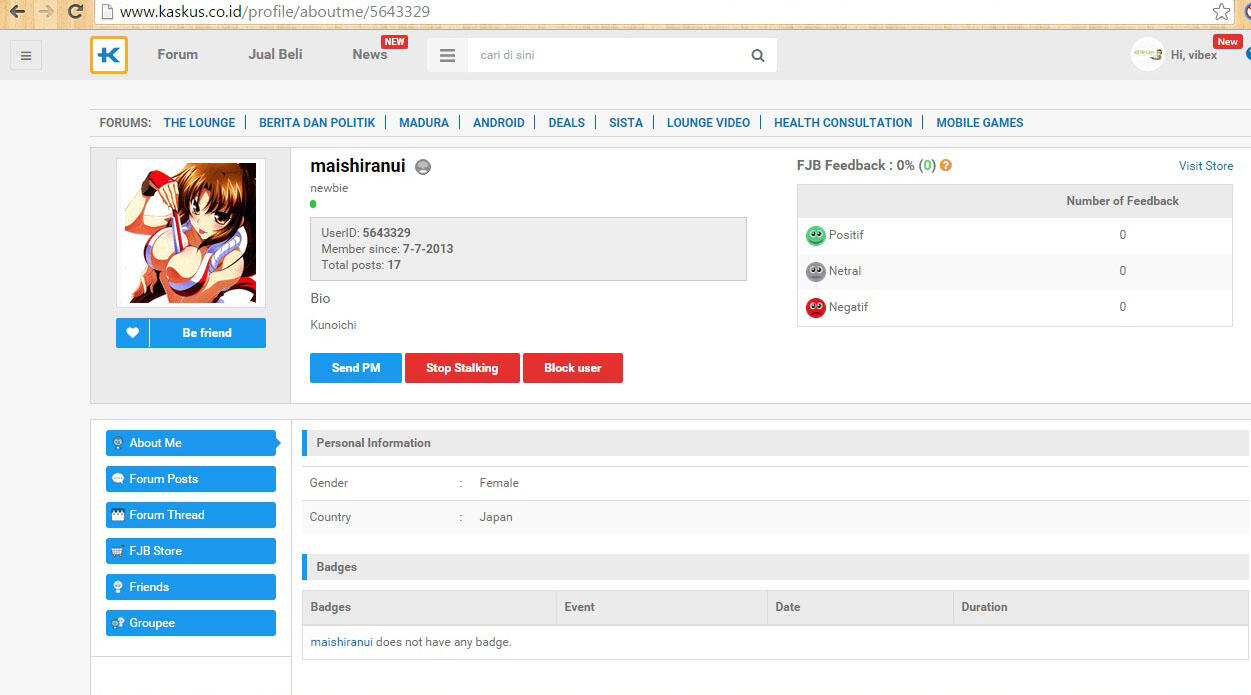The image size is (1251, 695).
Task: Click the browser forward arrow
Action: 46,12
